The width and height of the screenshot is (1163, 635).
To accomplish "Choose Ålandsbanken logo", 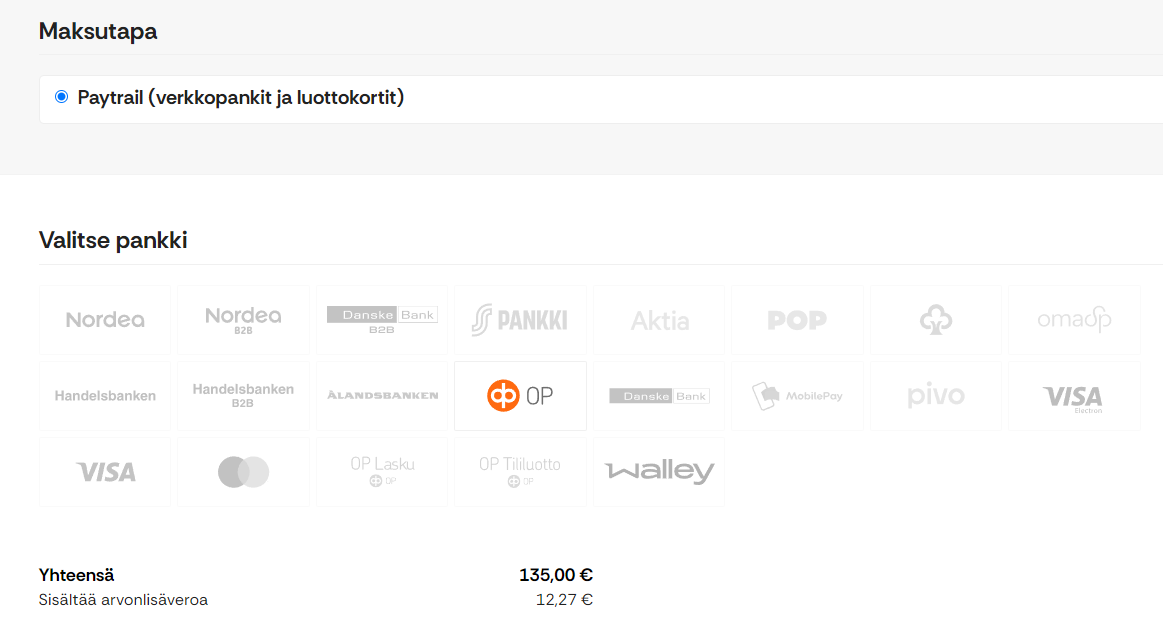I will point(382,396).
